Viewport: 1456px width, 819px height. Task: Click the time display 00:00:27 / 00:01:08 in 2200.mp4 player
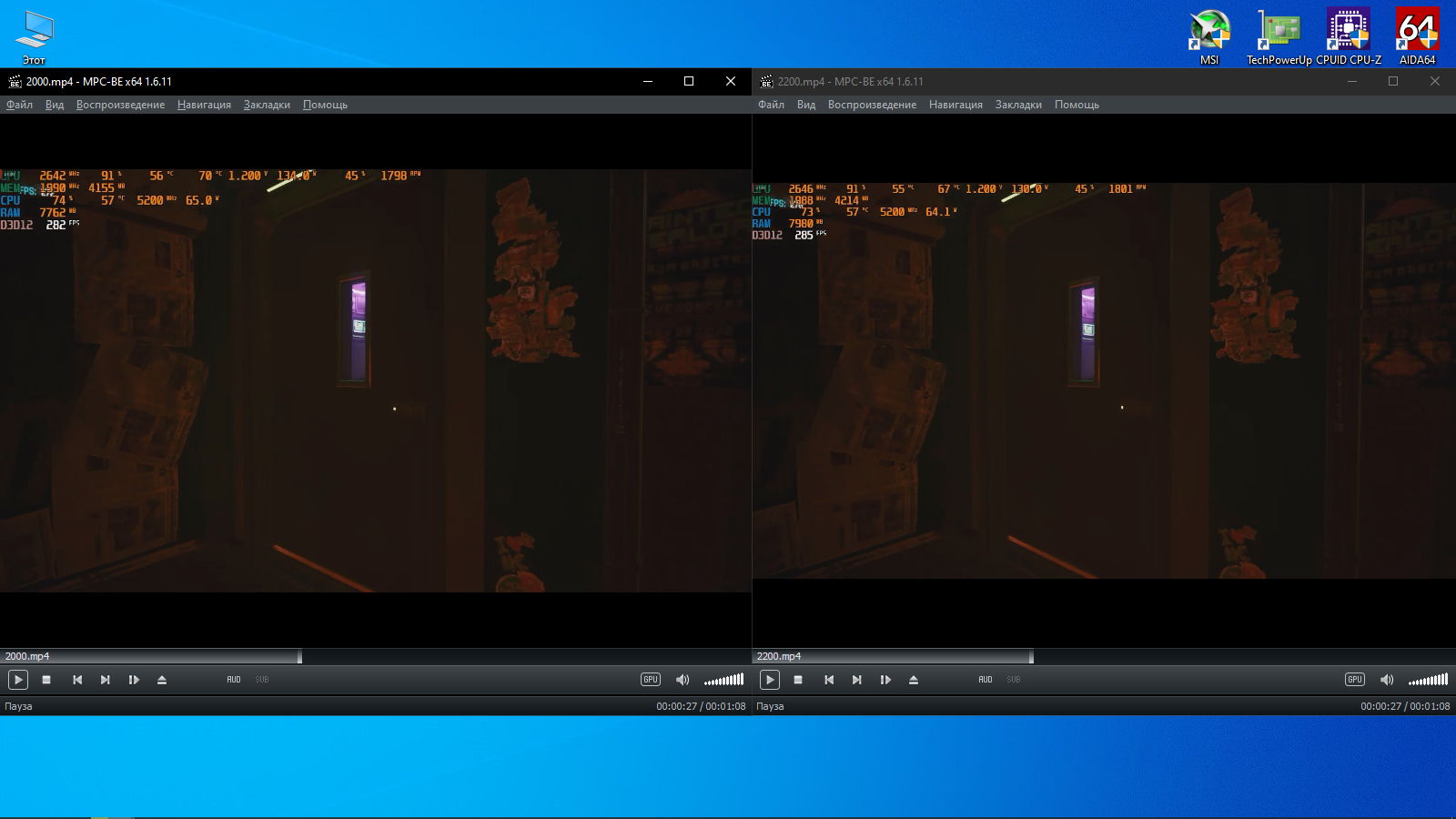(1405, 706)
